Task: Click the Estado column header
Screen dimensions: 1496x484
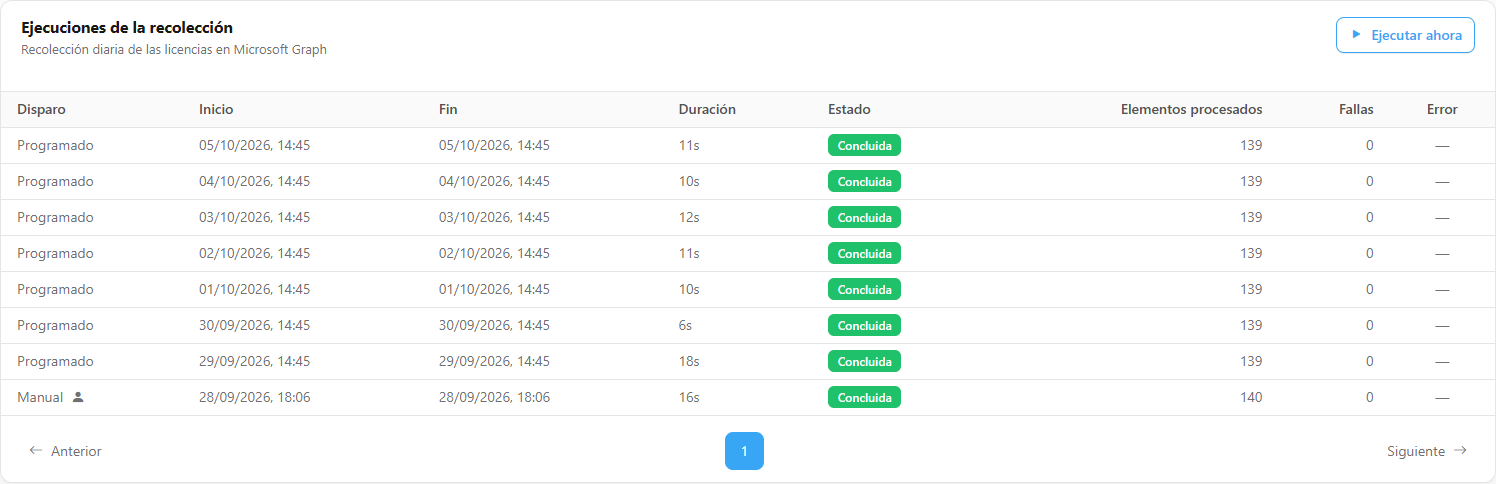Action: [x=849, y=109]
